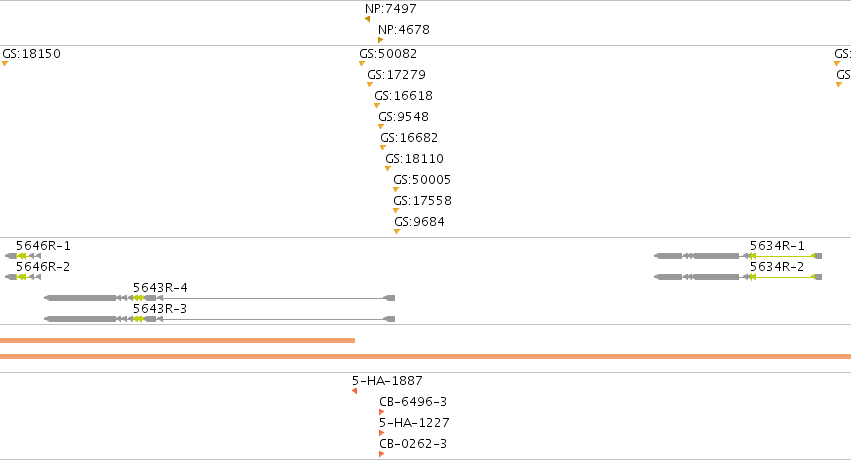Screen dimensions: 851x460
Task: Click the red triangle under CB-6496-3
Action: [x=382, y=412]
